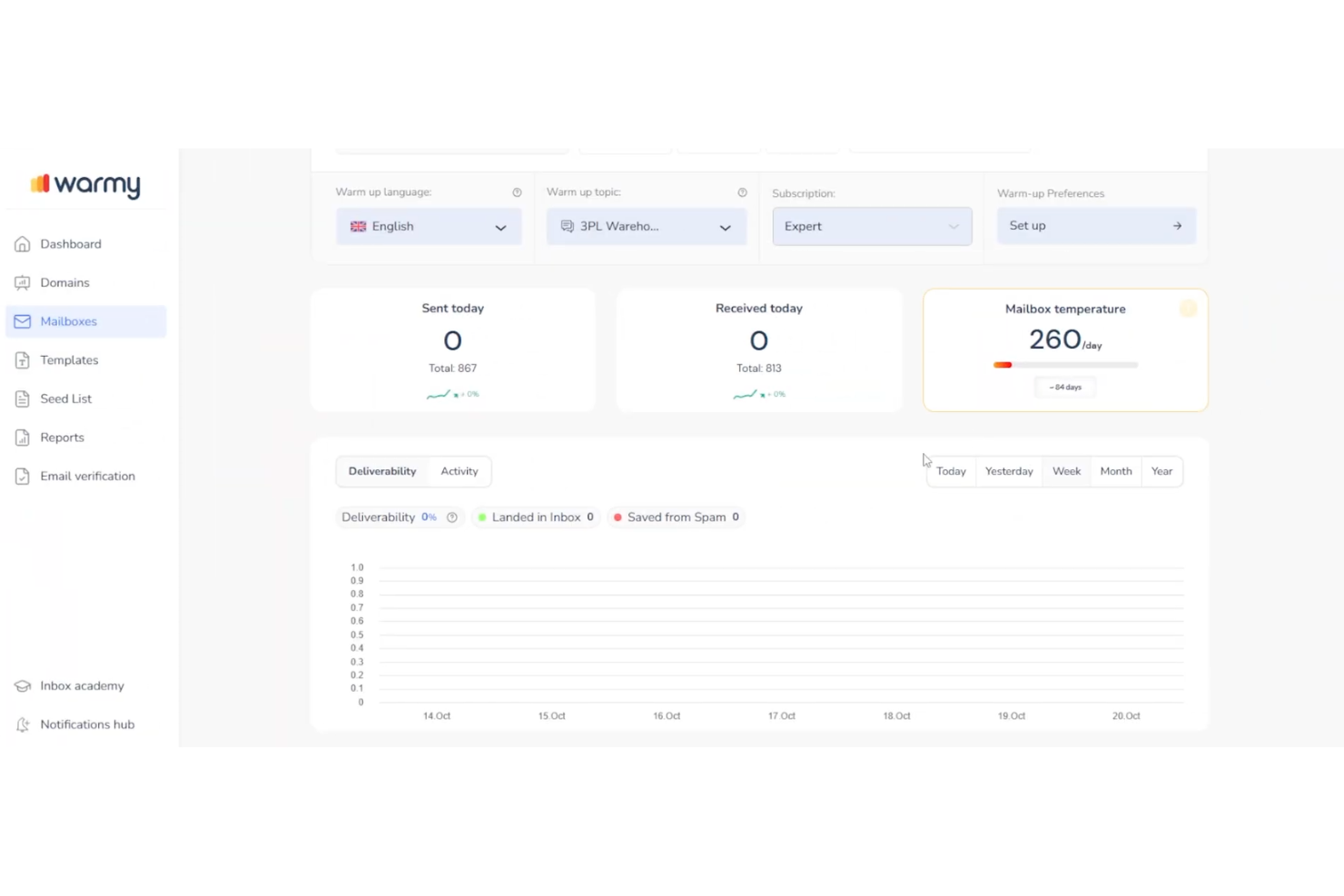Open Seed List via its sidebar icon
Screen dimensions: 1344x896
tap(22, 399)
